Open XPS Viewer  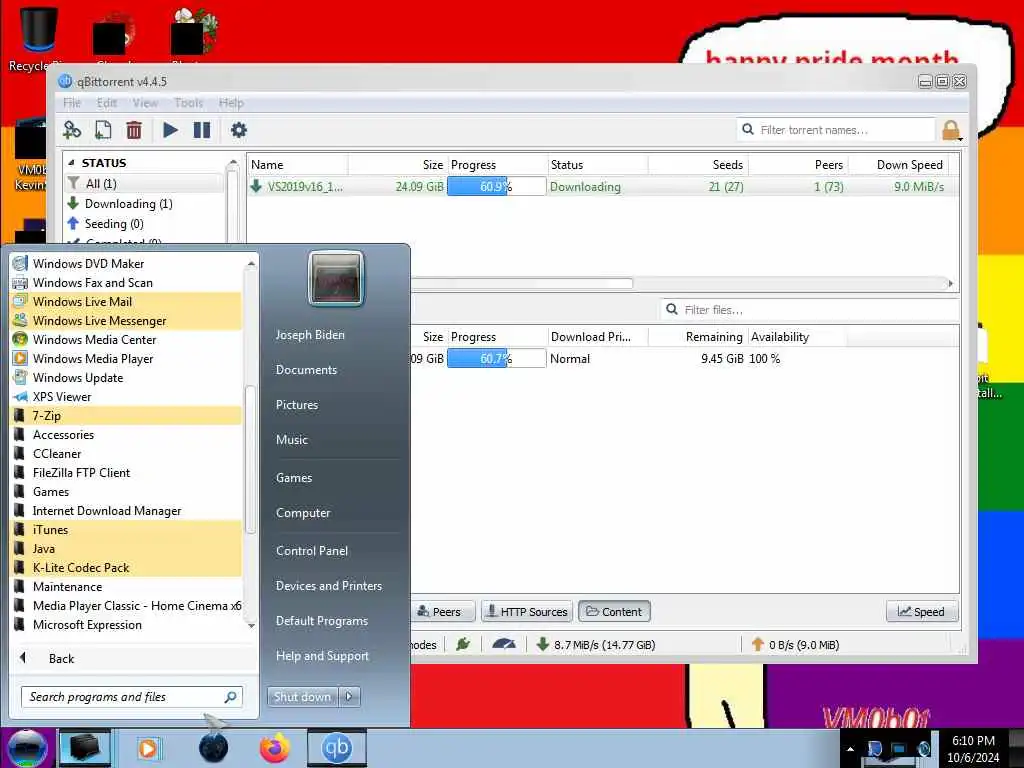(x=127, y=396)
